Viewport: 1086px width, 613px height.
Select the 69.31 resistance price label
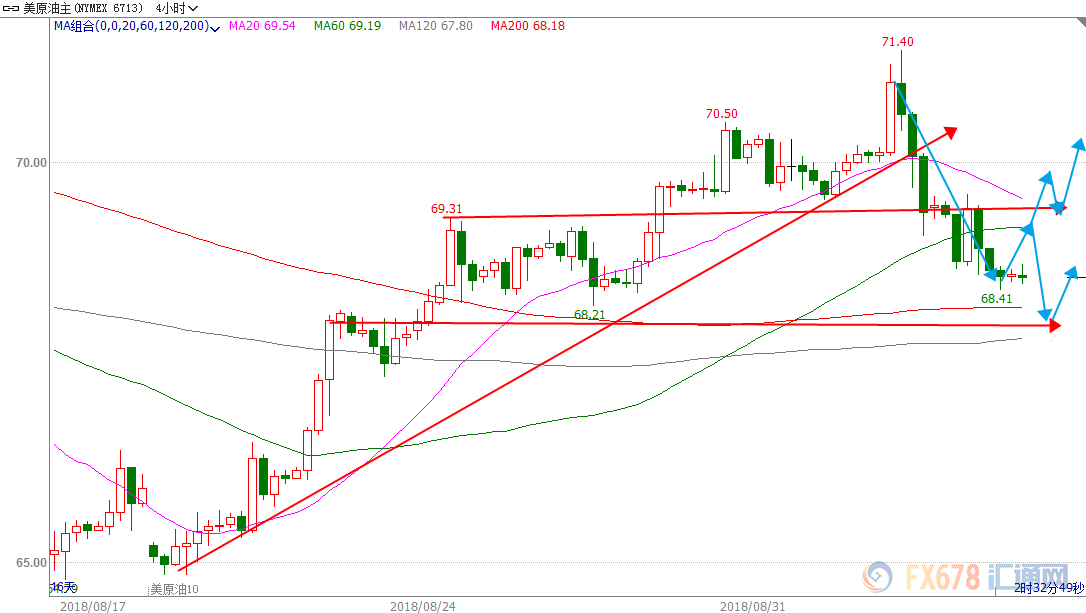[446, 209]
